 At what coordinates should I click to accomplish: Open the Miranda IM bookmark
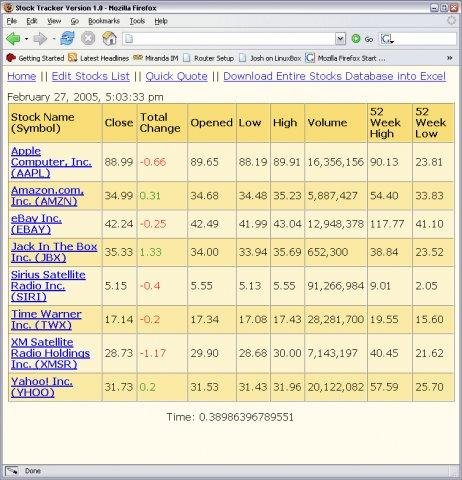pyautogui.click(x=155, y=58)
